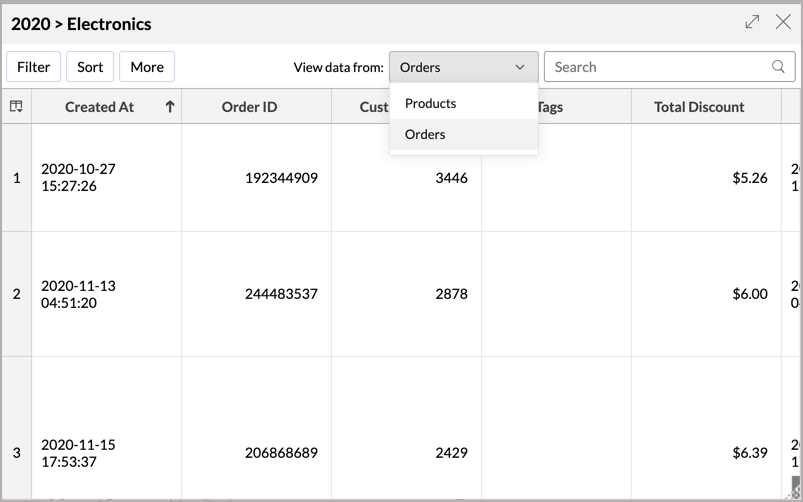
Task: Click the expand dialog arrows icon
Action: (752, 22)
